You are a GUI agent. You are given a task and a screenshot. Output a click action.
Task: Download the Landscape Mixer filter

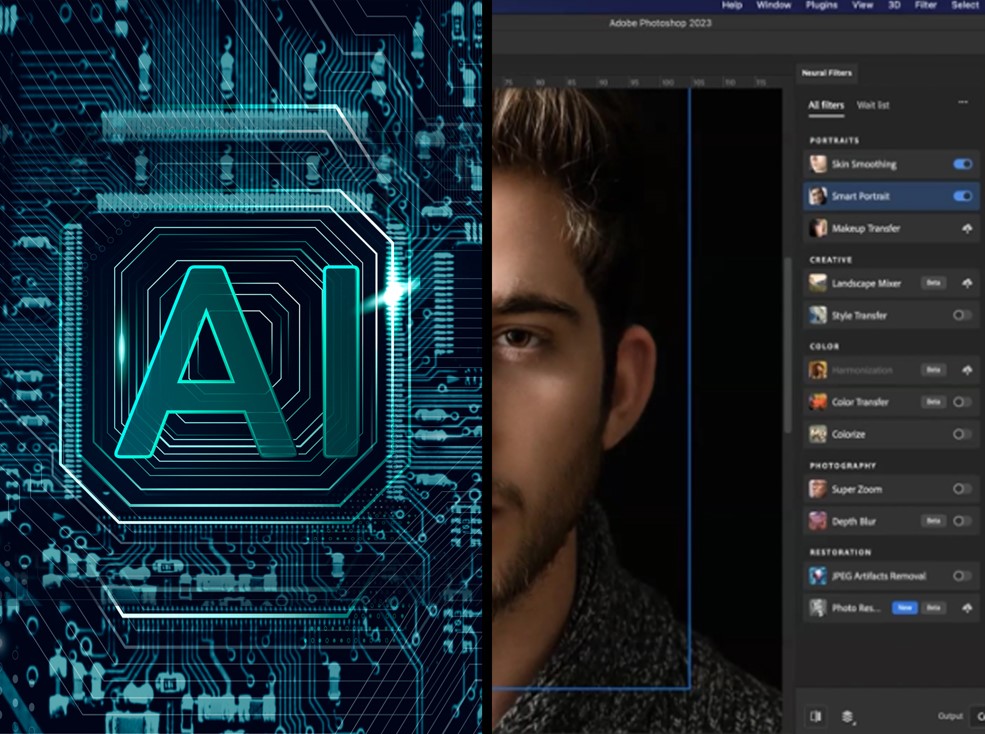pos(967,283)
